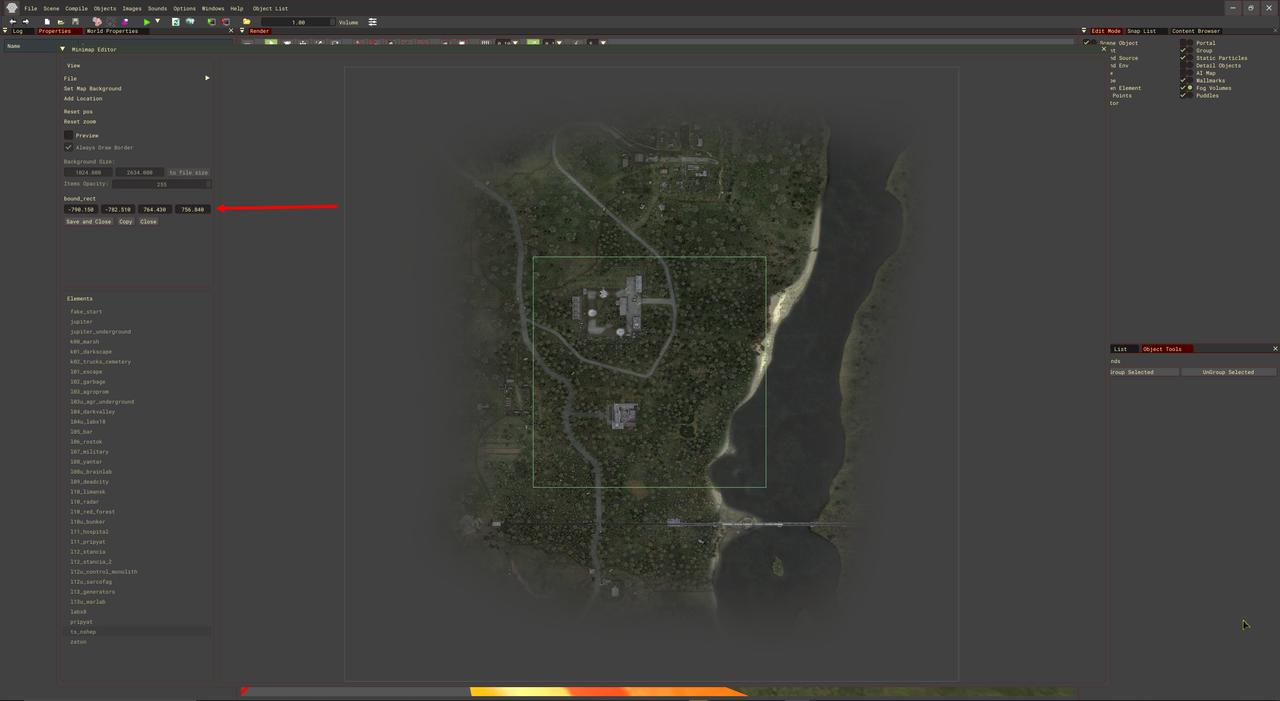The image size is (1280, 701).
Task: Click the green refresh toolbar icon
Action: [x=176, y=21]
